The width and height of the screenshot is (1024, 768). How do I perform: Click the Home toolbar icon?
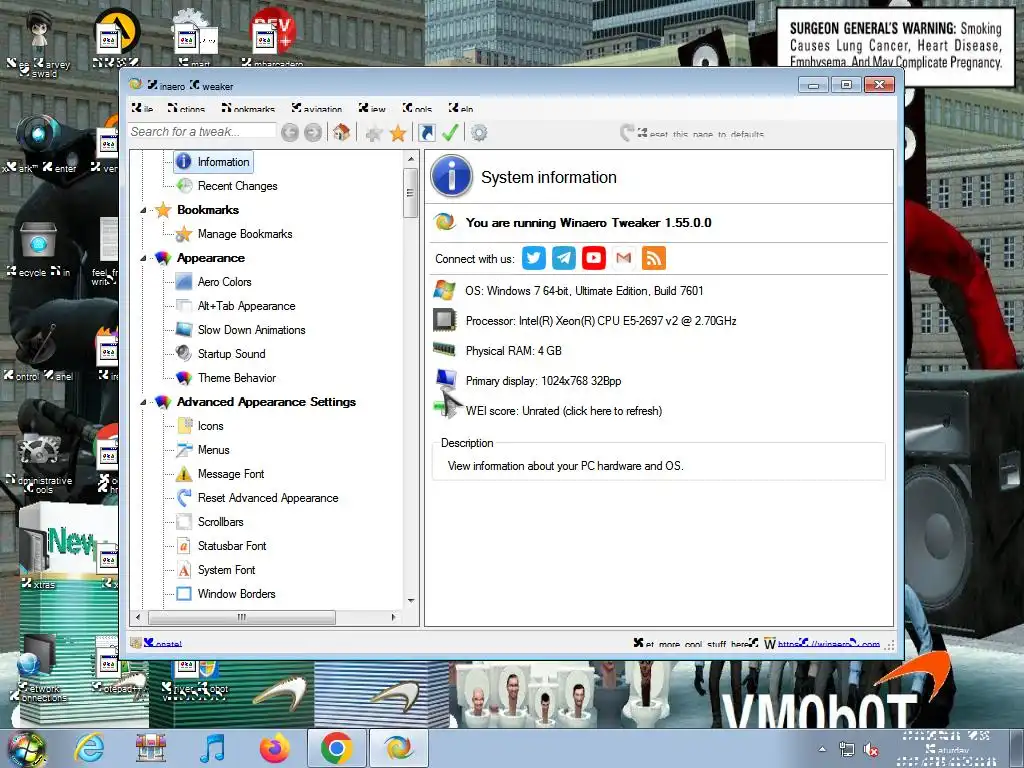click(341, 133)
